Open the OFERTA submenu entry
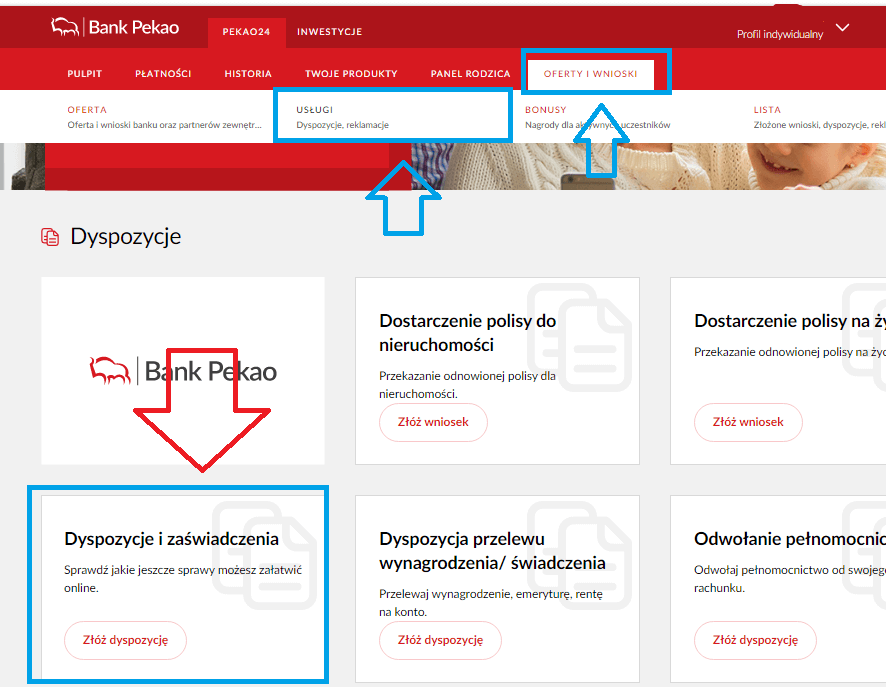The width and height of the screenshot is (886, 687). tap(164, 117)
